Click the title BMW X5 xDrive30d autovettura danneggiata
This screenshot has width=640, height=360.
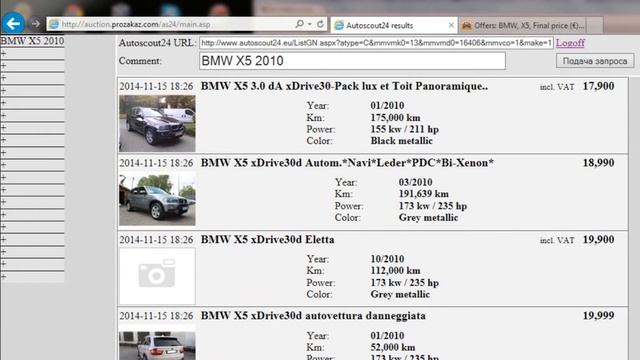click(x=313, y=316)
